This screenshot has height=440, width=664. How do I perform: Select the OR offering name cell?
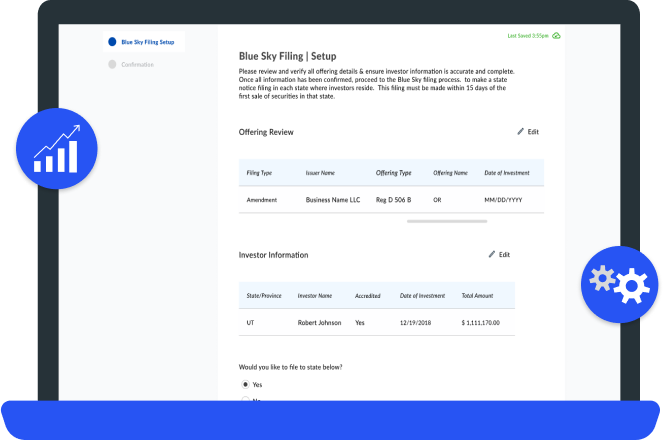click(x=437, y=200)
